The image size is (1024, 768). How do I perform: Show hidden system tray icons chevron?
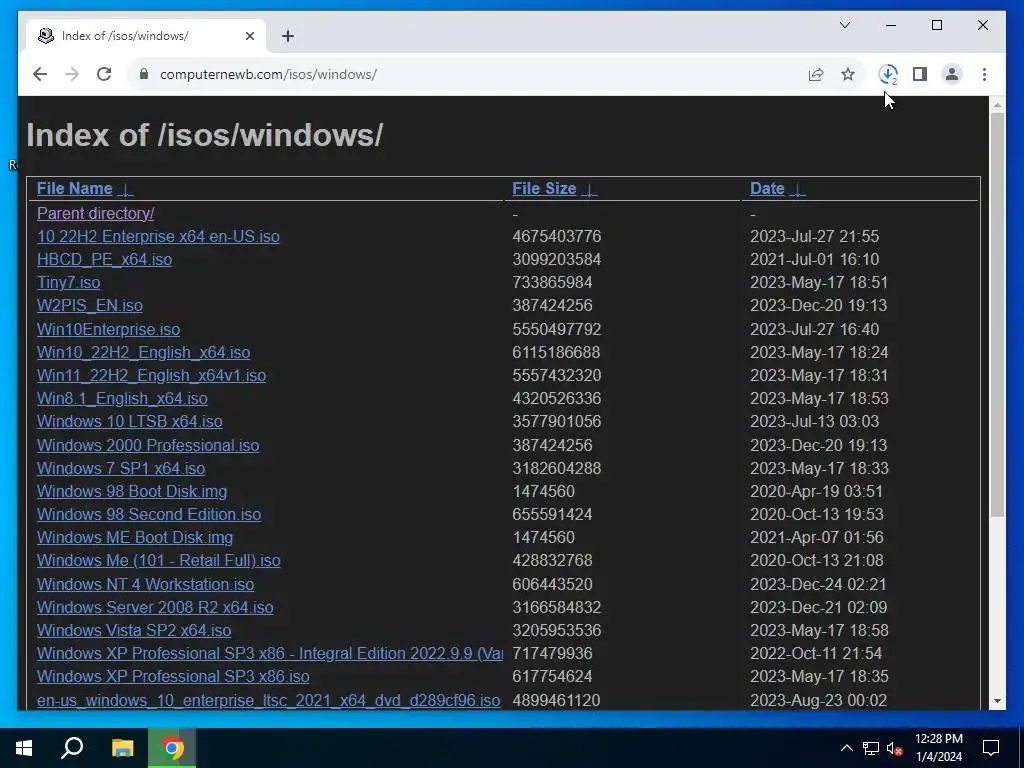click(x=846, y=748)
